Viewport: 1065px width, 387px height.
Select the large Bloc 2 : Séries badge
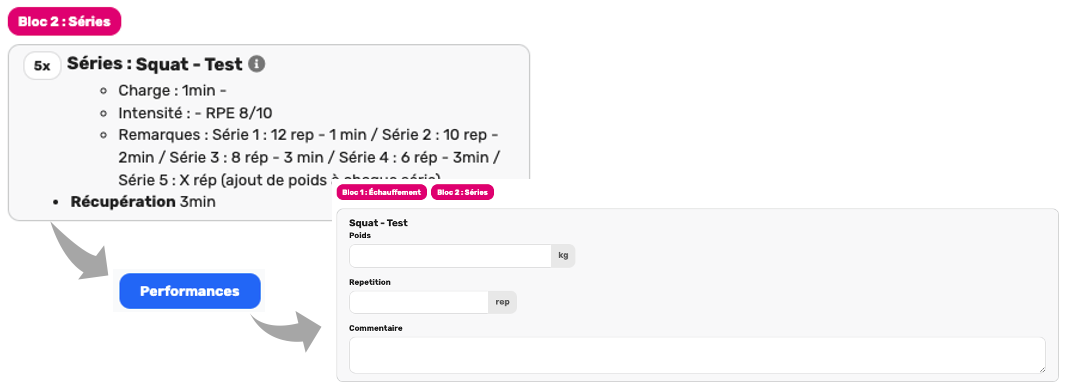pos(65,22)
